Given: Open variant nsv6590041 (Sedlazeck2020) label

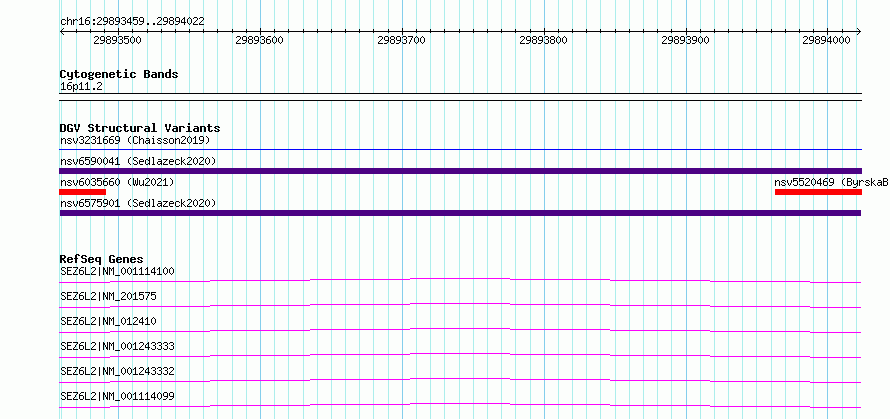Looking at the screenshot, I should point(138,161).
